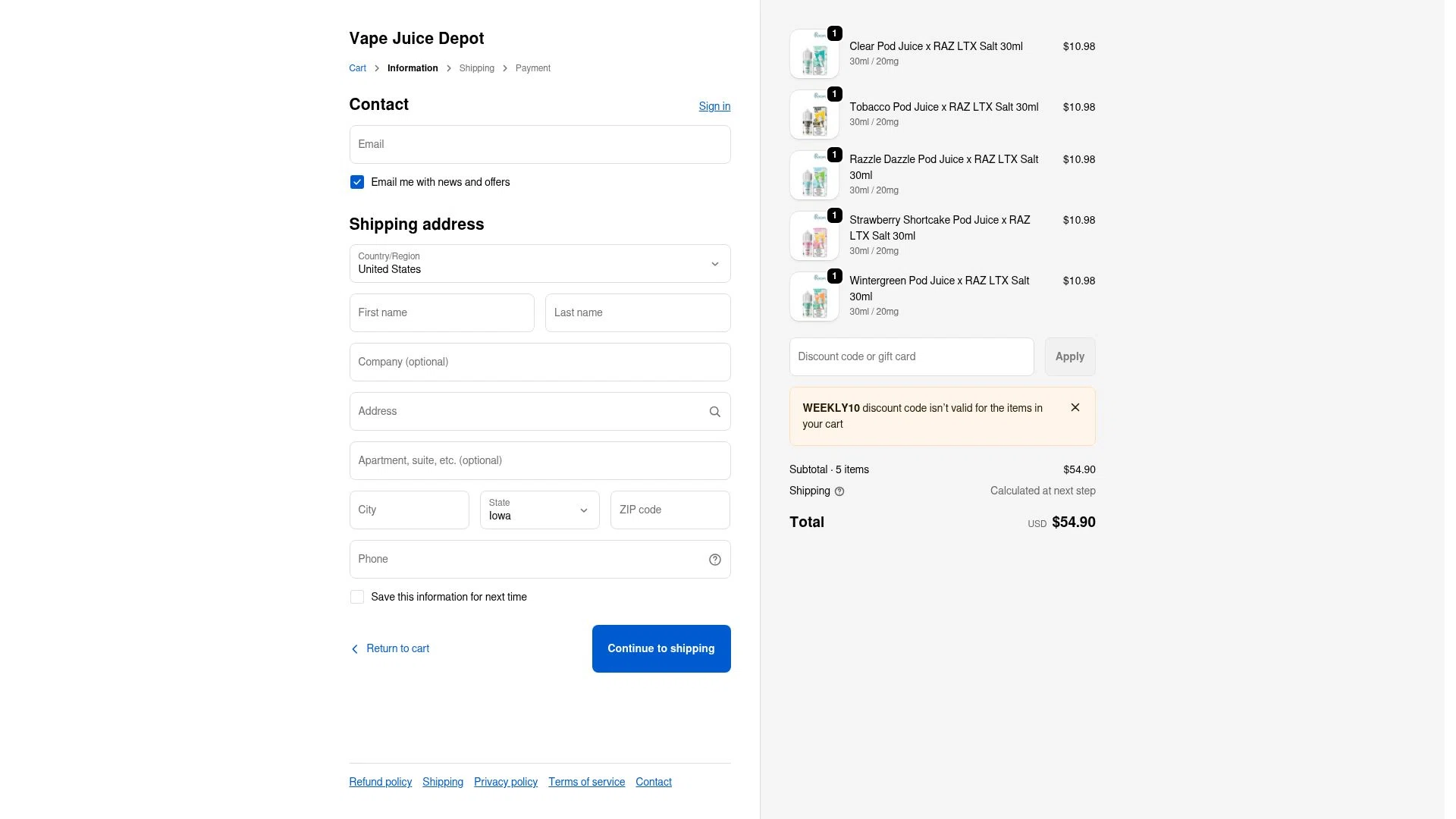1456x819 pixels.
Task: Click the 'Calculated at next step' text
Action: click(1043, 491)
